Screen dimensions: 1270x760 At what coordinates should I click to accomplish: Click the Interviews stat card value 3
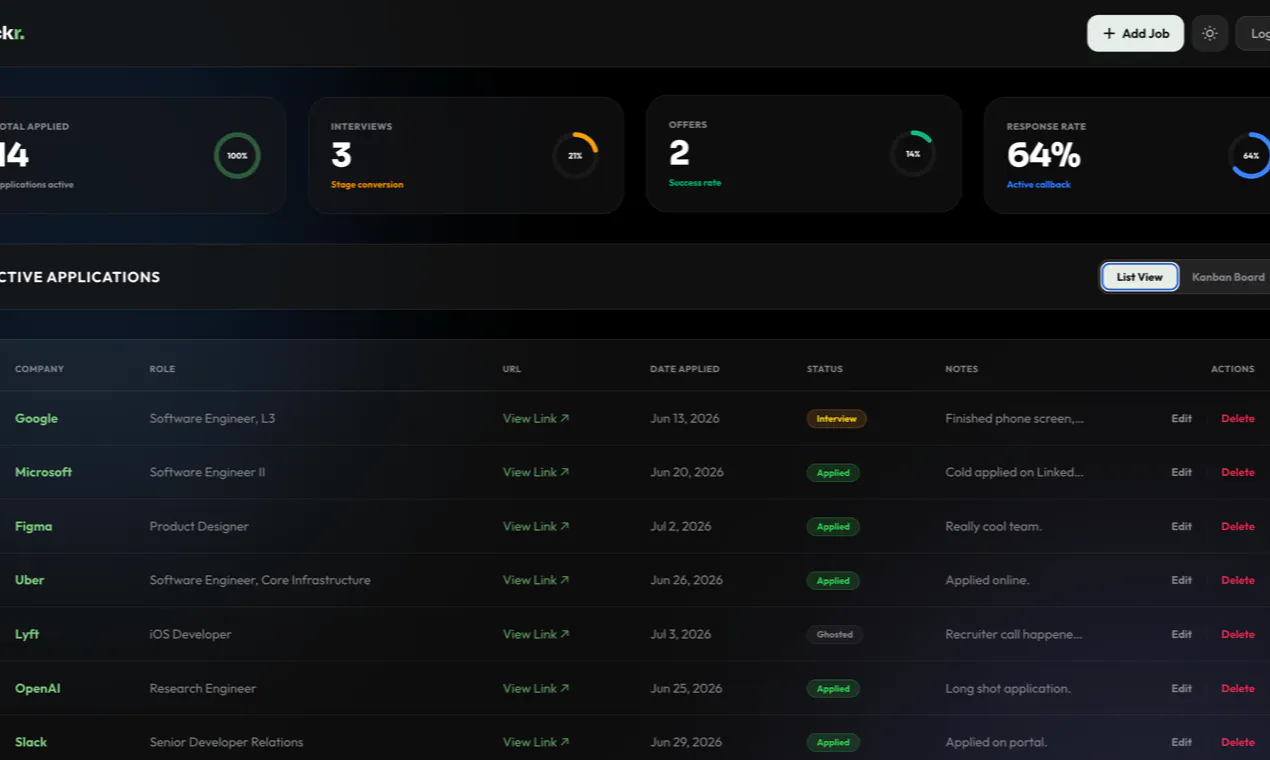[341, 155]
